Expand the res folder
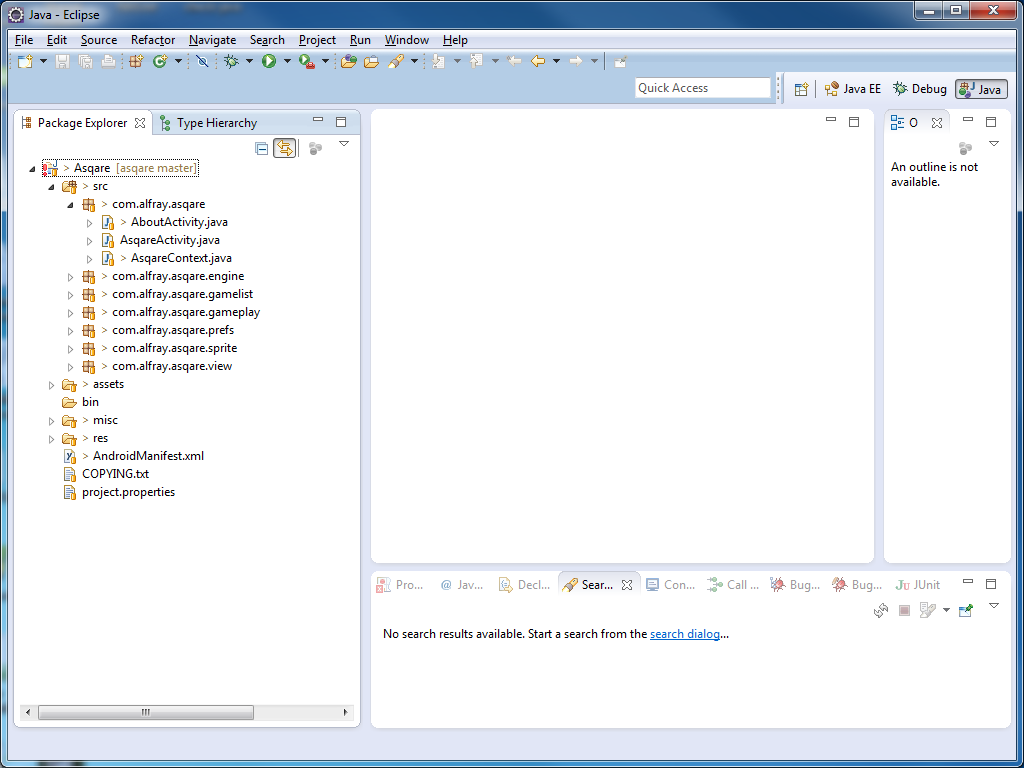This screenshot has height=768, width=1024. click(x=52, y=439)
